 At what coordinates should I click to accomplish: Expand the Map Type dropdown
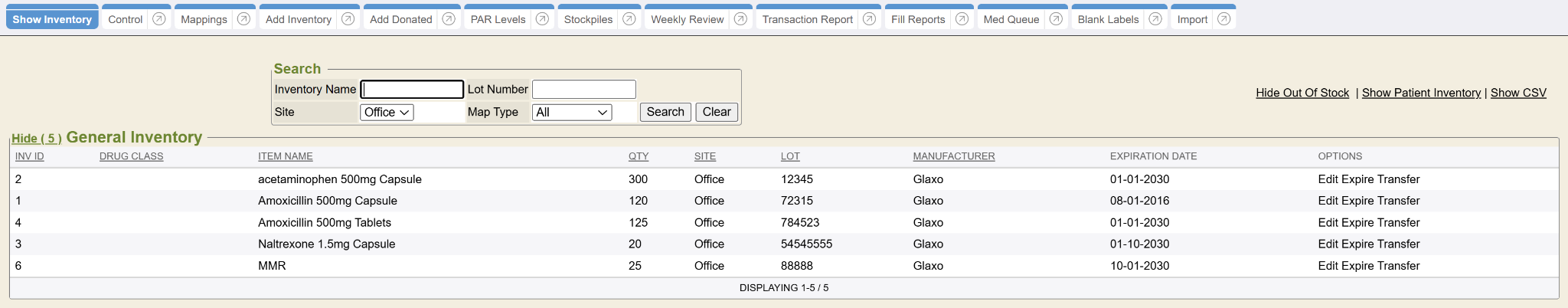coord(572,113)
